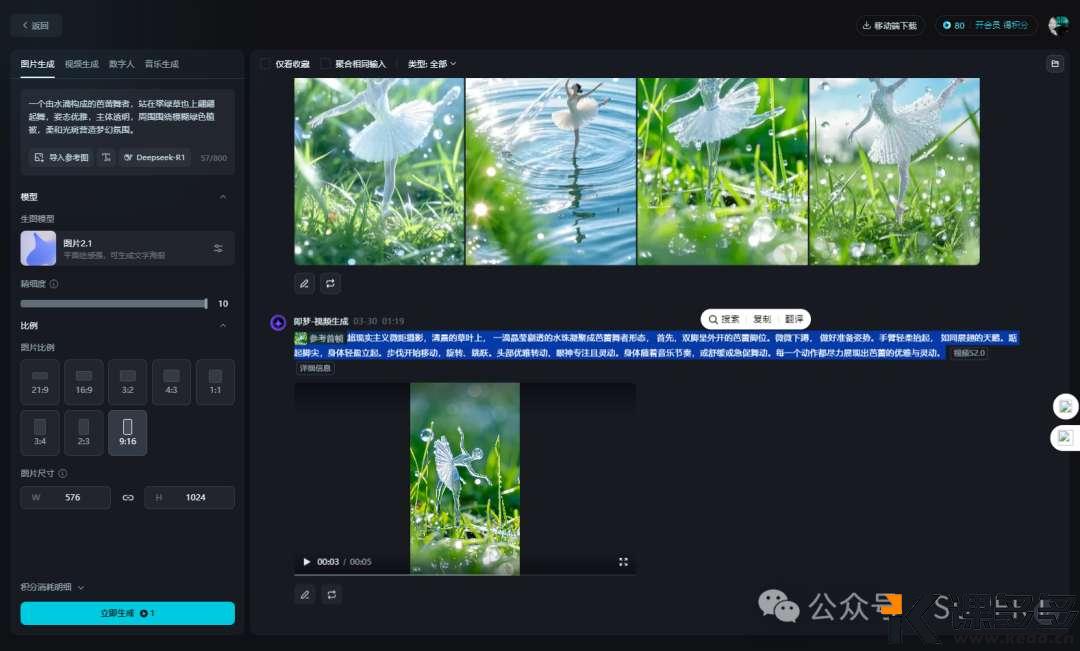The height and width of the screenshot is (651, 1080).
Task: Enable the 仅看收藏 checkbox
Action: click(x=266, y=64)
